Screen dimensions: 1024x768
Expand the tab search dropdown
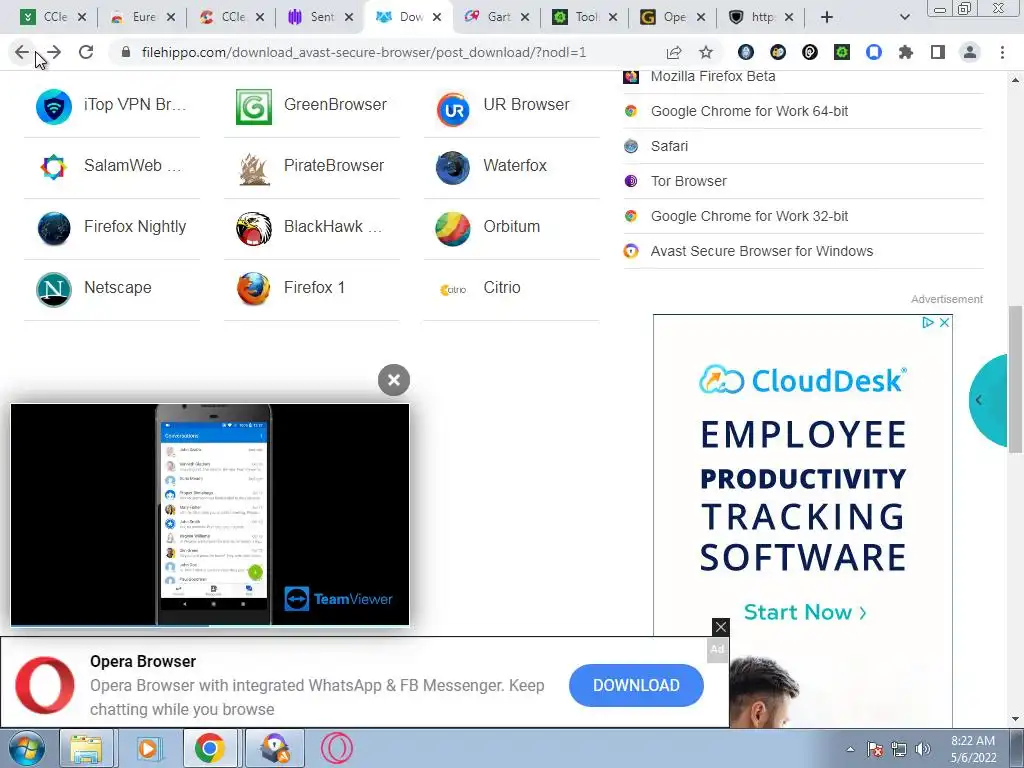[904, 17]
